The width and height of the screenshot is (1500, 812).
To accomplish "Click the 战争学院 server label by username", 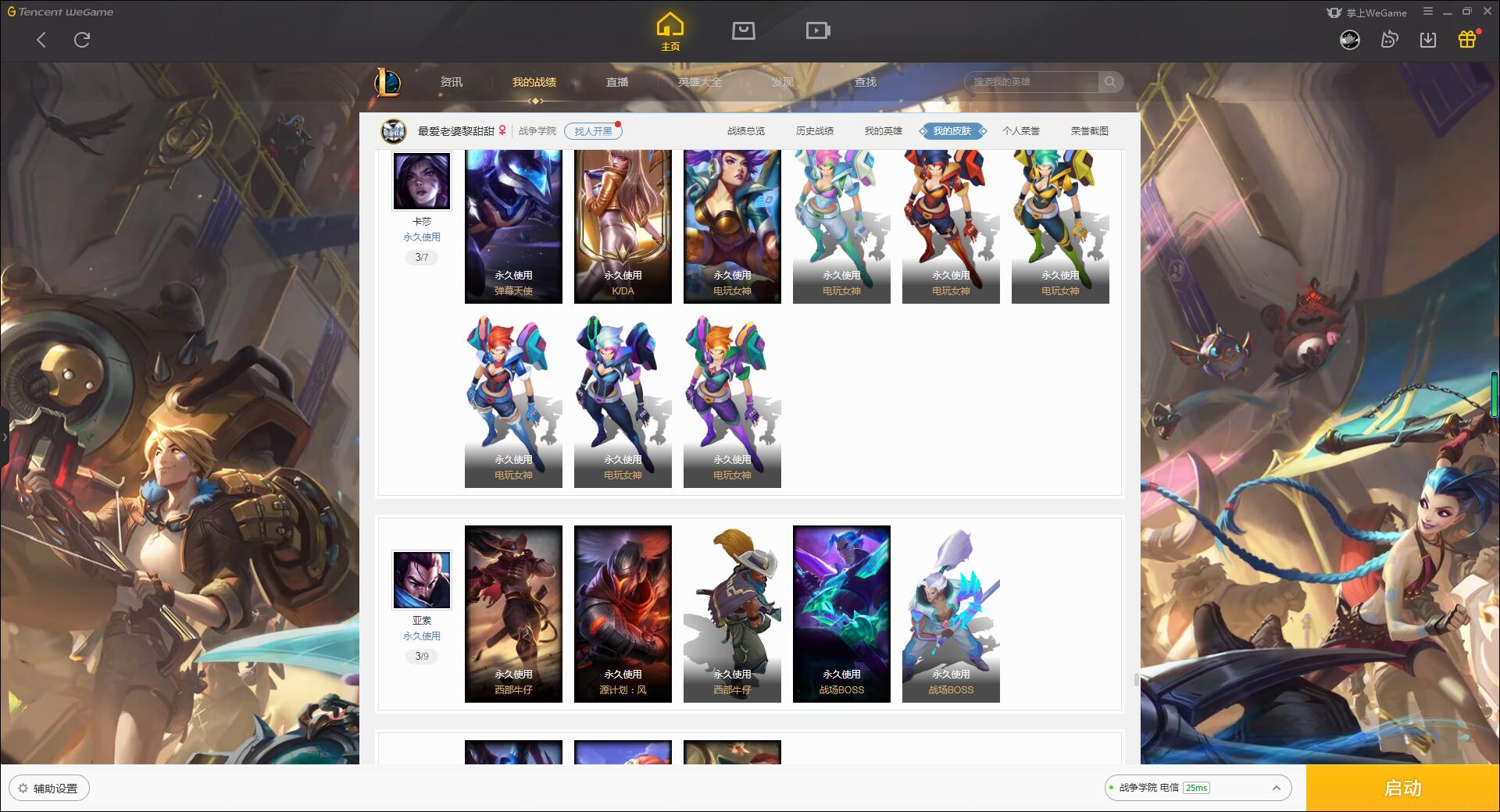I will coord(537,131).
